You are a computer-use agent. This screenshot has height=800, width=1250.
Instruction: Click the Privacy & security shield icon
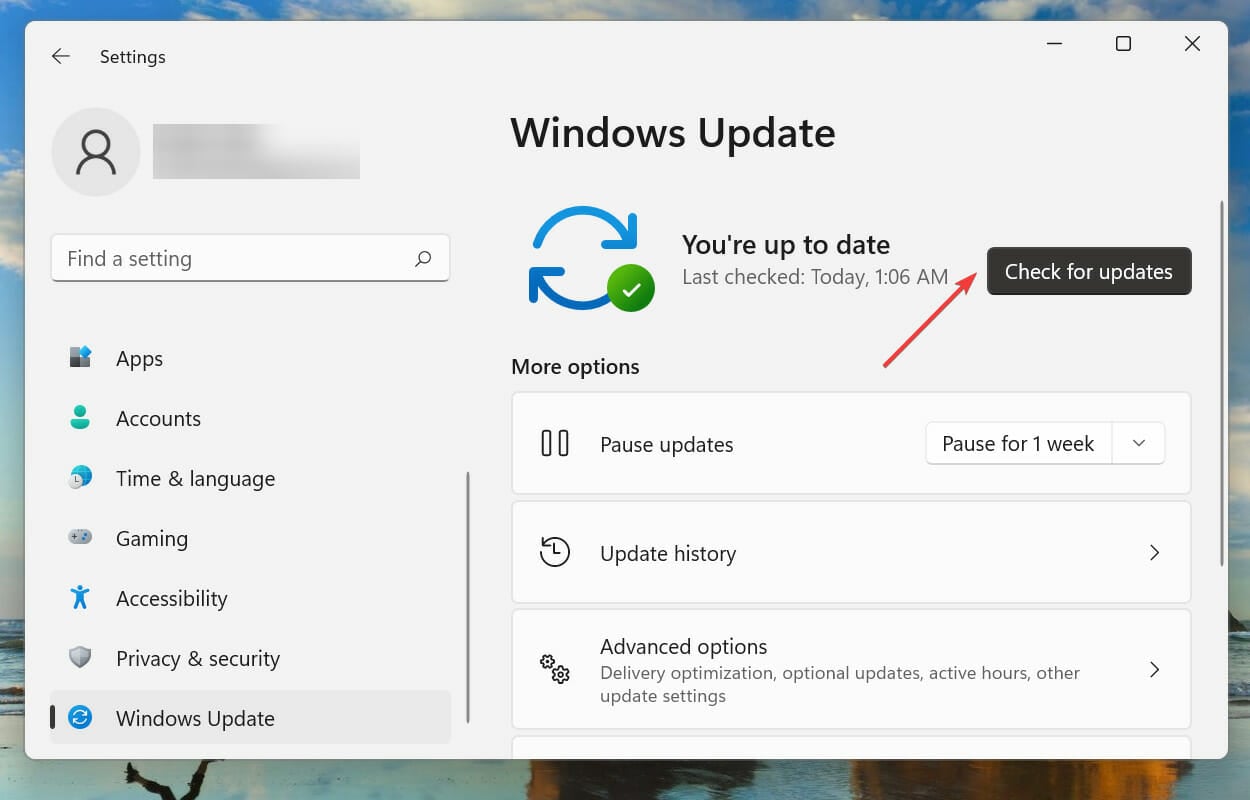click(80, 658)
